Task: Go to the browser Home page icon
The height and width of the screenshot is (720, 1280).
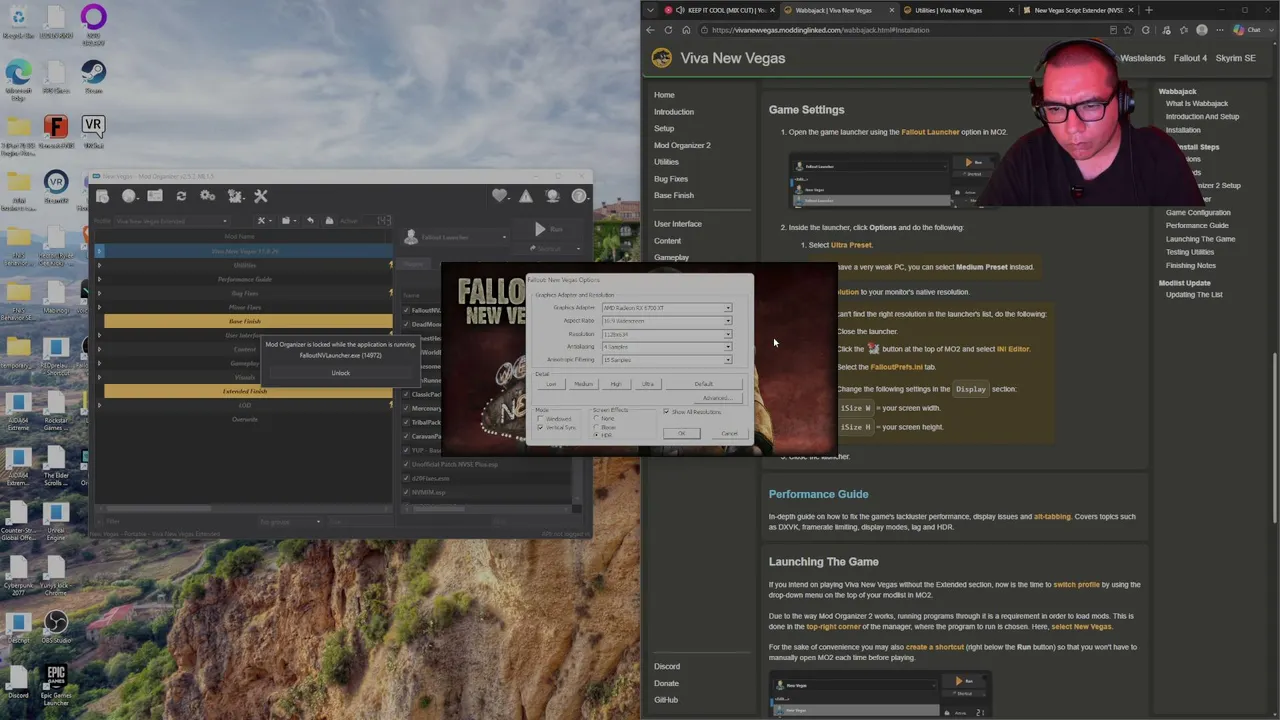Action: click(x=686, y=30)
